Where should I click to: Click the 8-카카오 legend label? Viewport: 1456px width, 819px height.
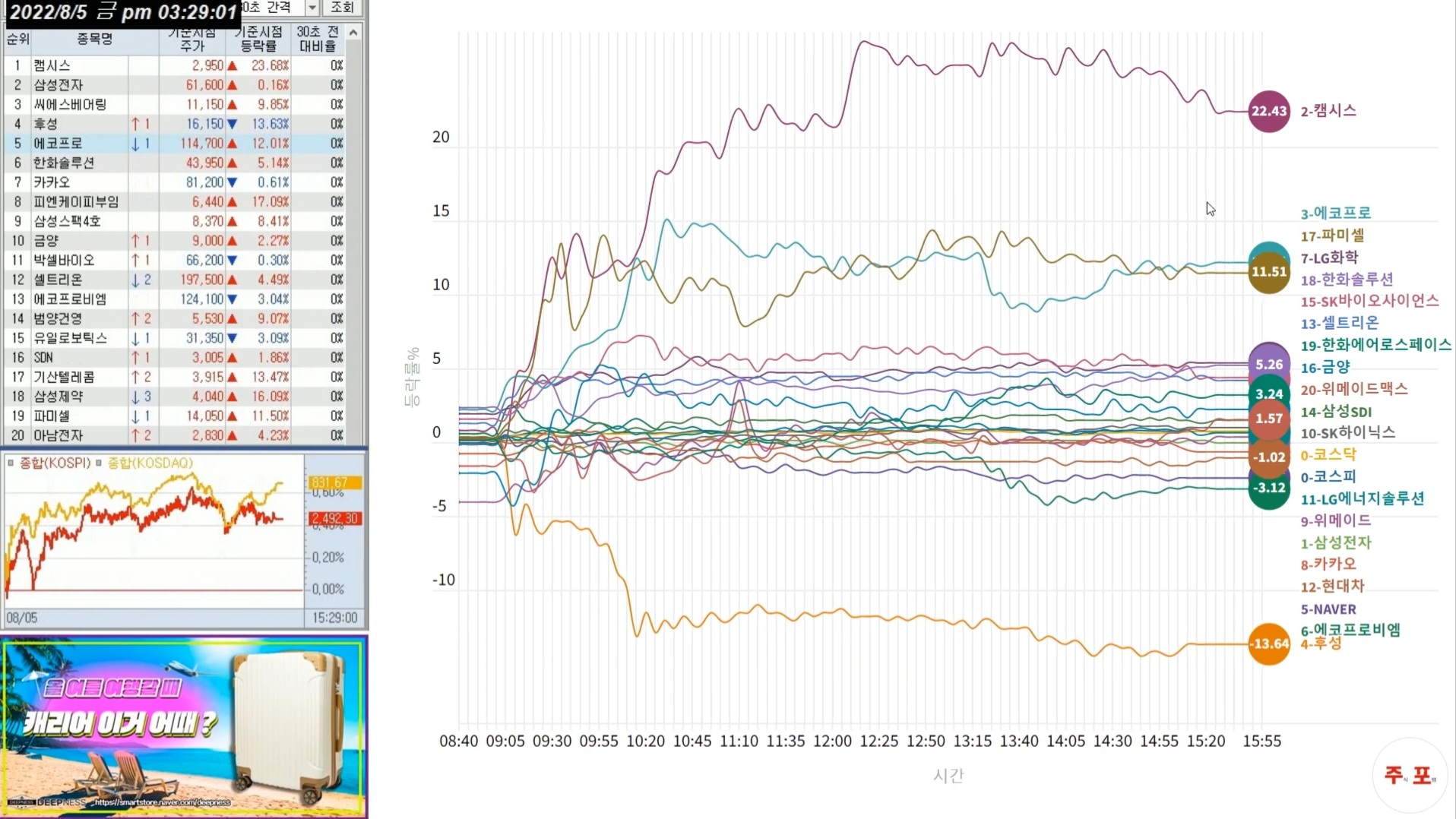[1328, 564]
